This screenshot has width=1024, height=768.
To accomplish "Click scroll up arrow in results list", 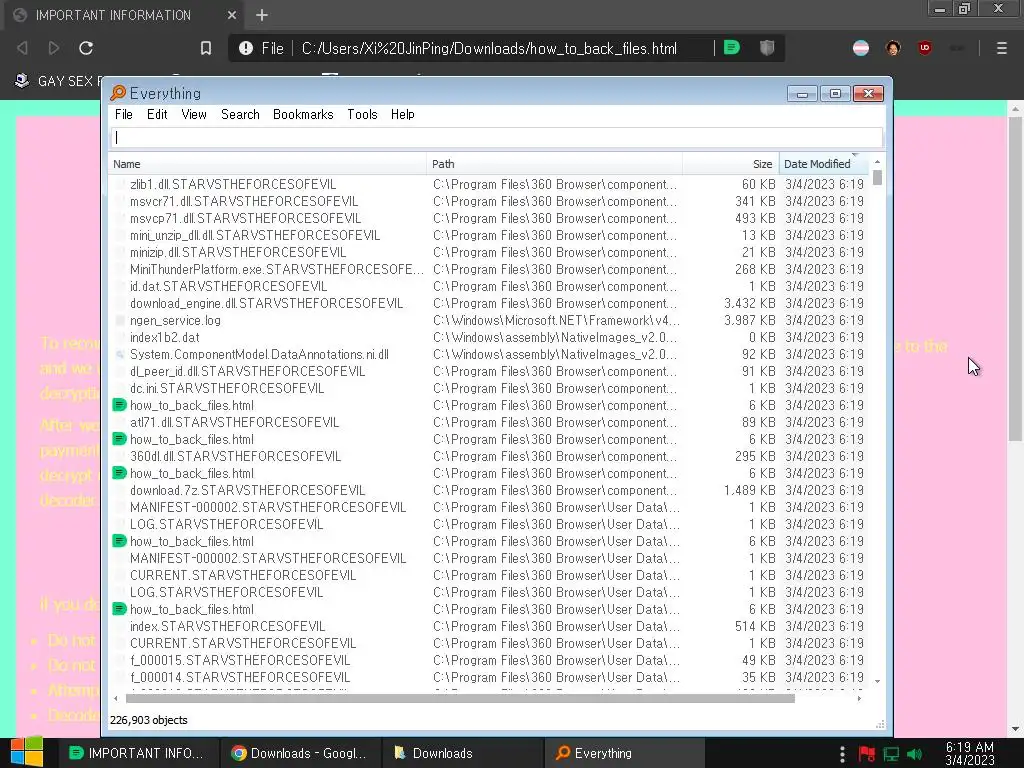I will coord(877,162).
